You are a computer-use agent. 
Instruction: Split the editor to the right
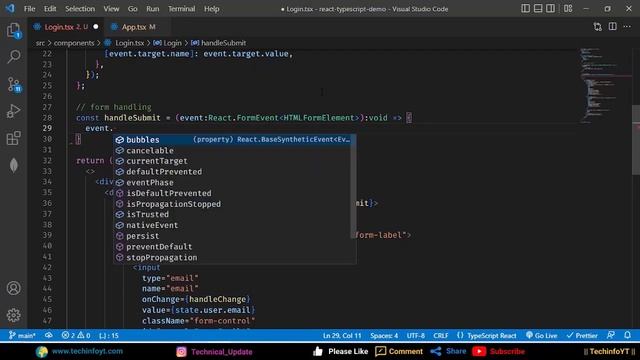click(613, 27)
